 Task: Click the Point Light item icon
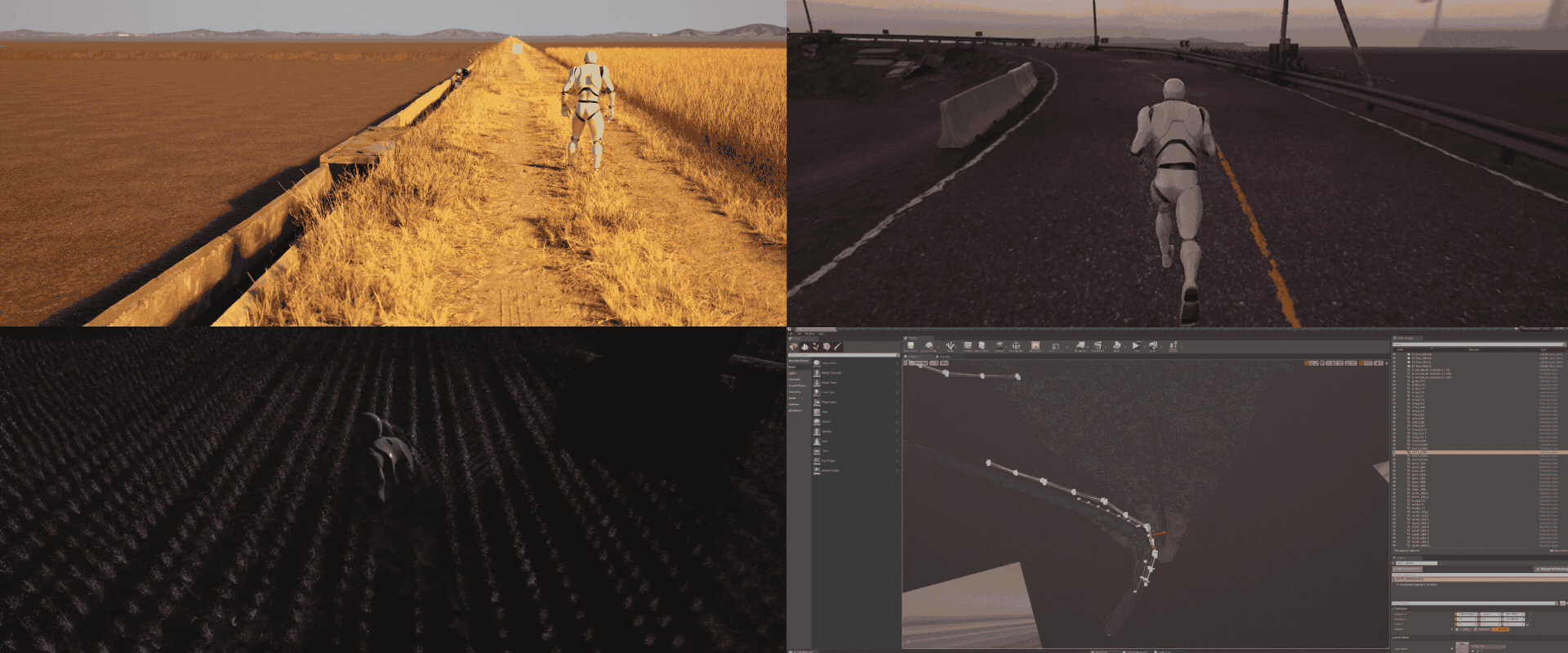point(817,392)
